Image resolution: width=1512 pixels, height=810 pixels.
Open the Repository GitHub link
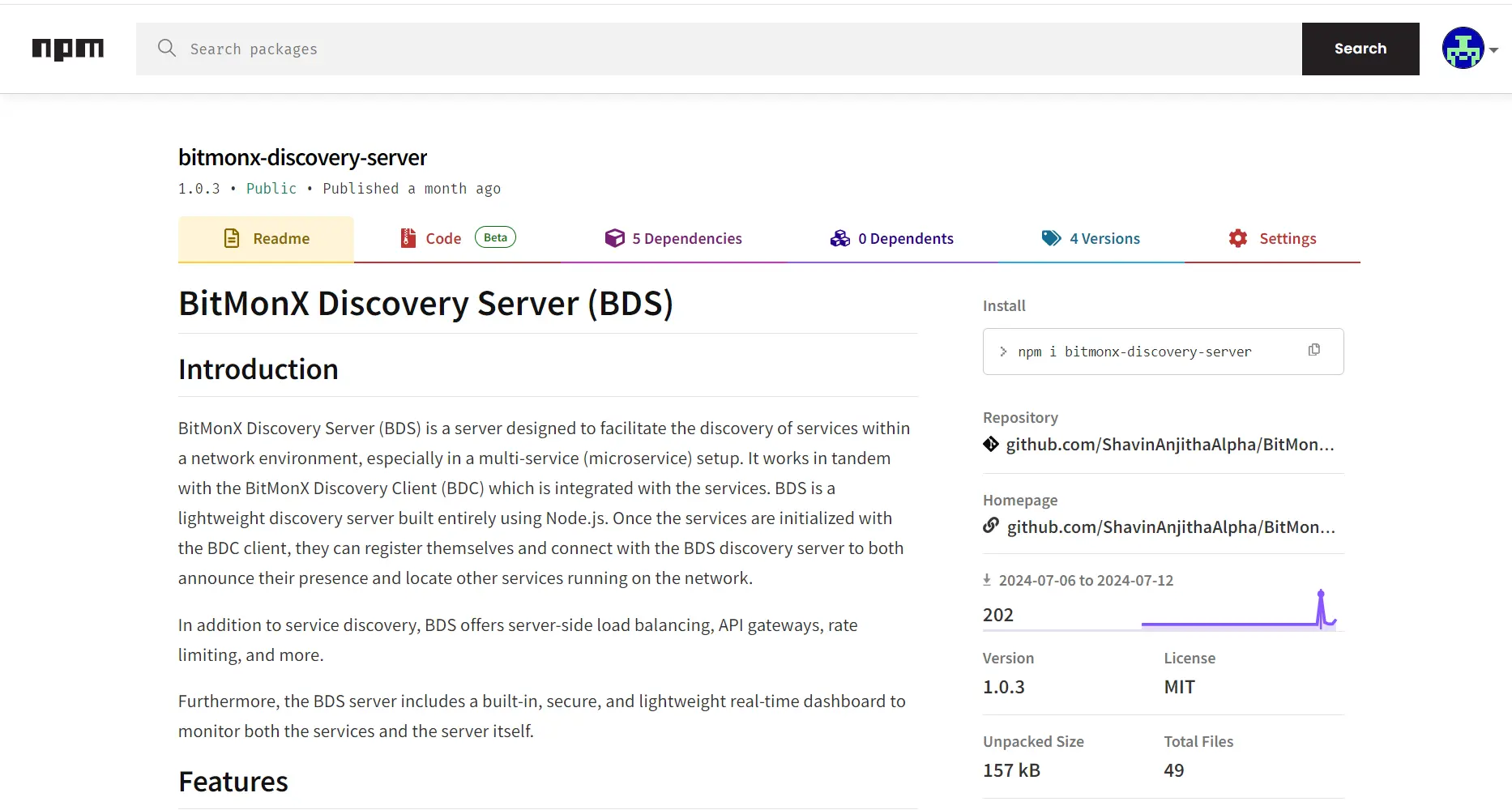click(x=1170, y=445)
